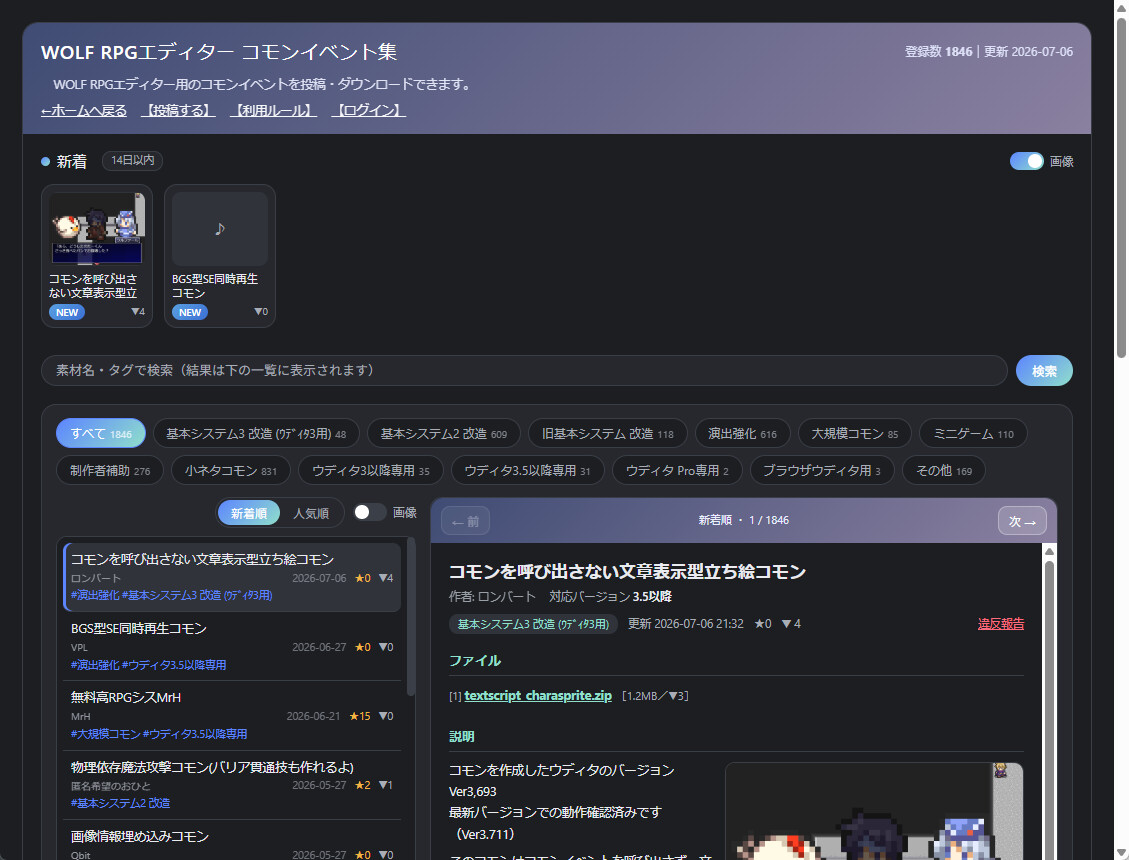
Task: Select the すべて 1846 category filter
Action: click(101, 434)
